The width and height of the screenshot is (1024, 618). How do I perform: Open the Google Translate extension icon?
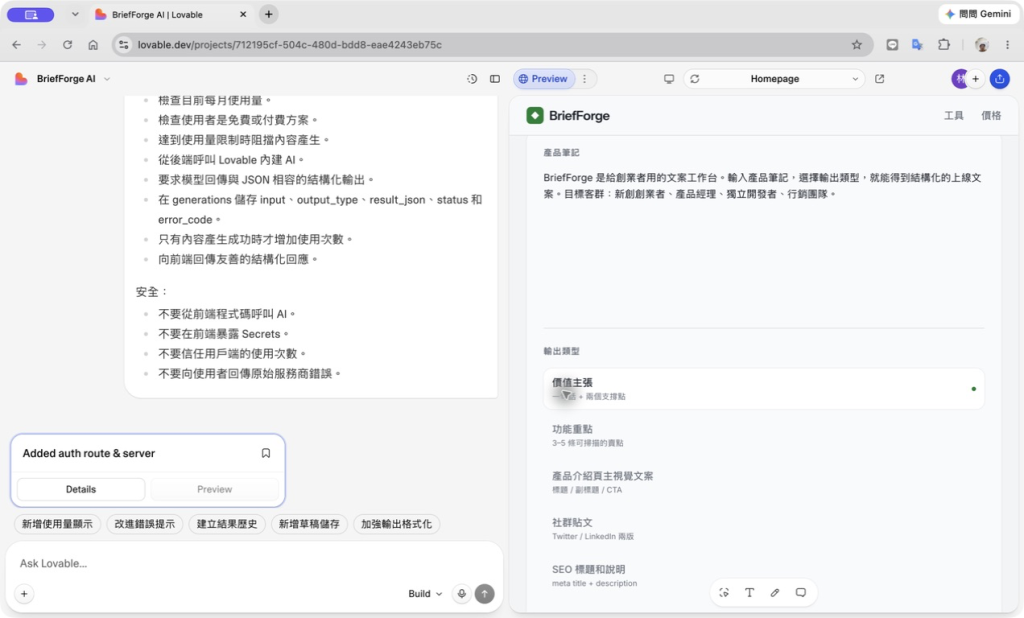point(918,44)
